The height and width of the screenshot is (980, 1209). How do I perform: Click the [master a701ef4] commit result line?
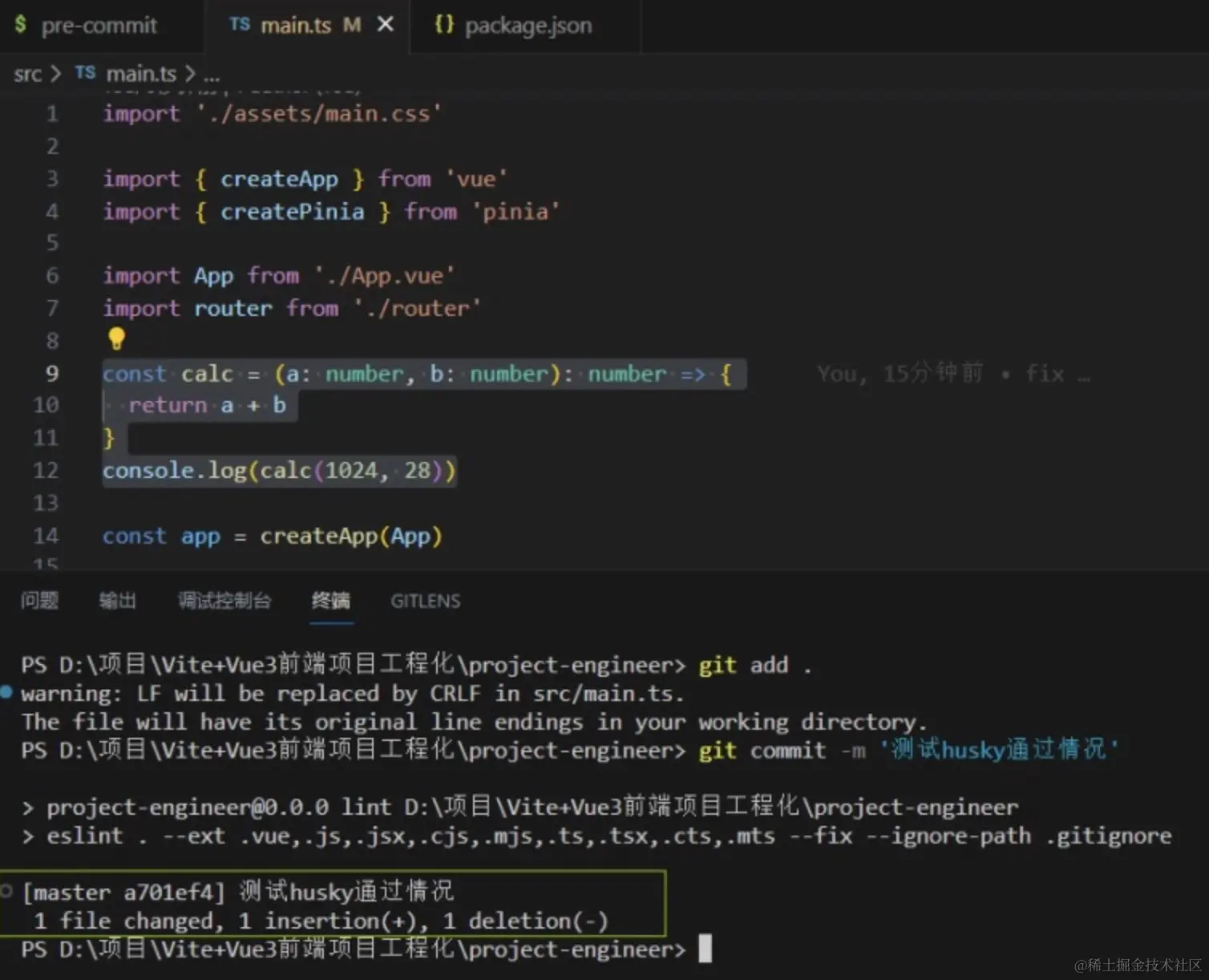(x=238, y=892)
